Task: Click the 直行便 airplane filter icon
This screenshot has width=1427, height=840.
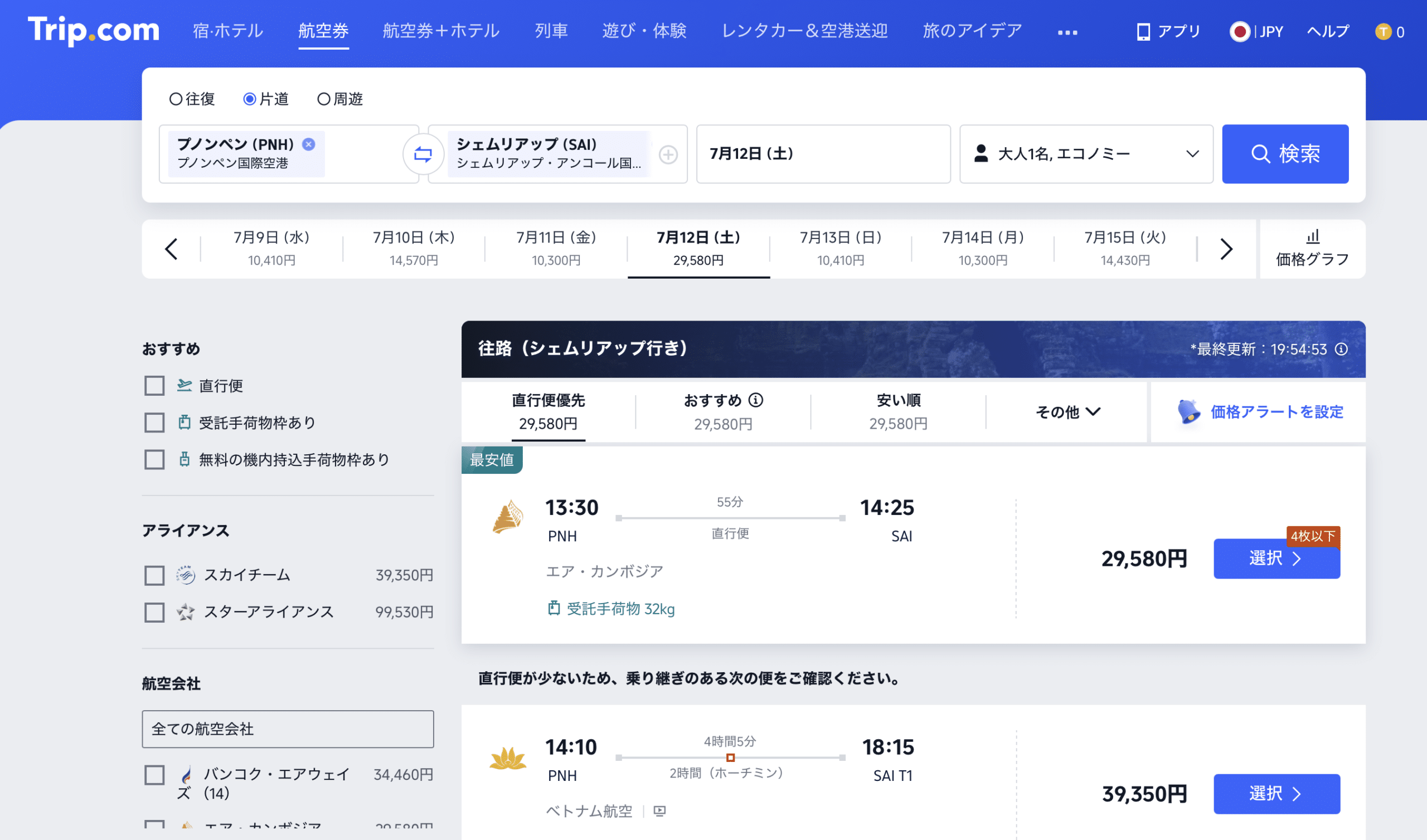Action: (x=184, y=385)
